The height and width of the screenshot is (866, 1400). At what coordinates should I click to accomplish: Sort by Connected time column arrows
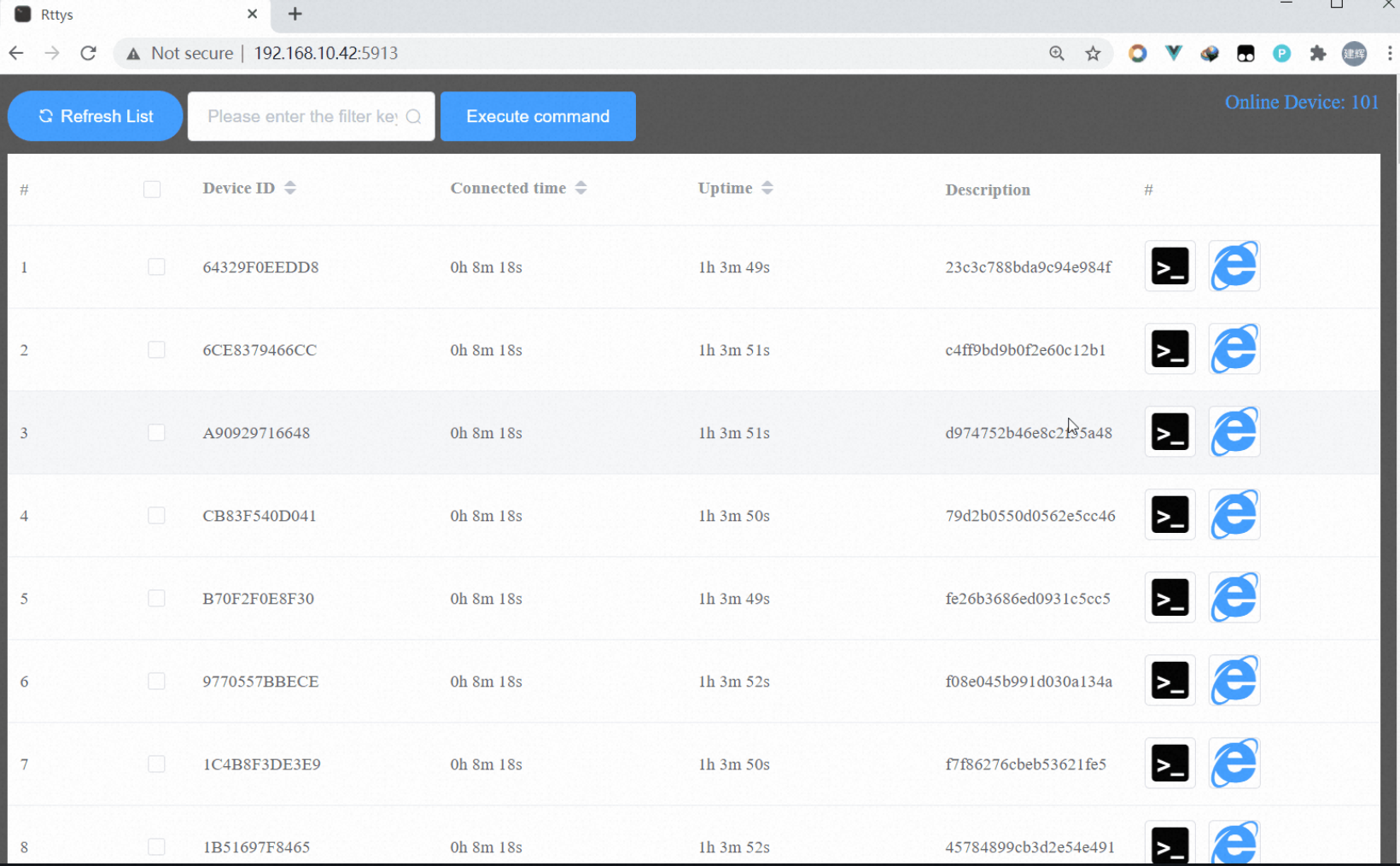581,188
